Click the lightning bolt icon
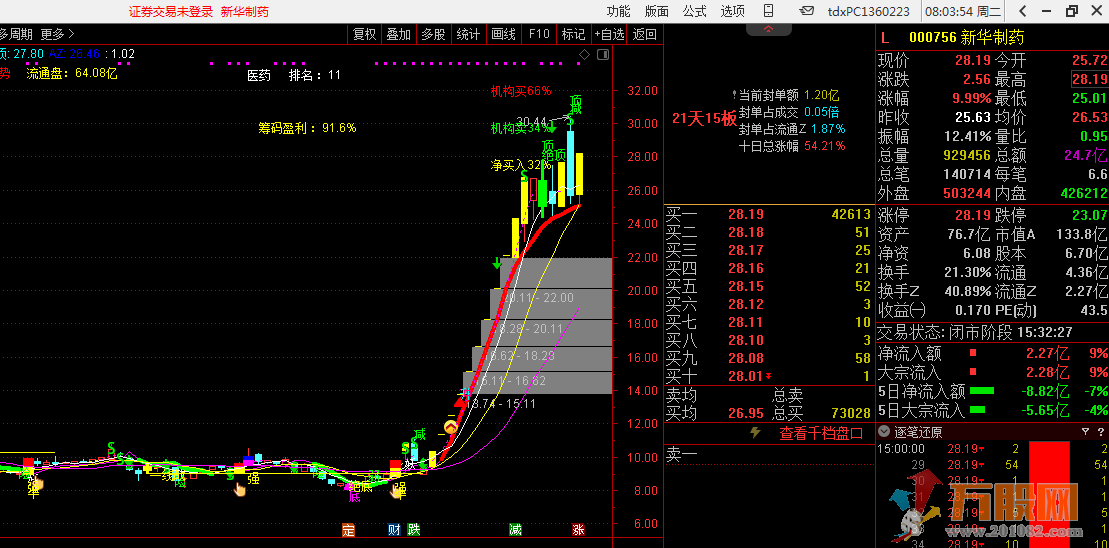This screenshot has height=548, width=1109. [x=755, y=433]
